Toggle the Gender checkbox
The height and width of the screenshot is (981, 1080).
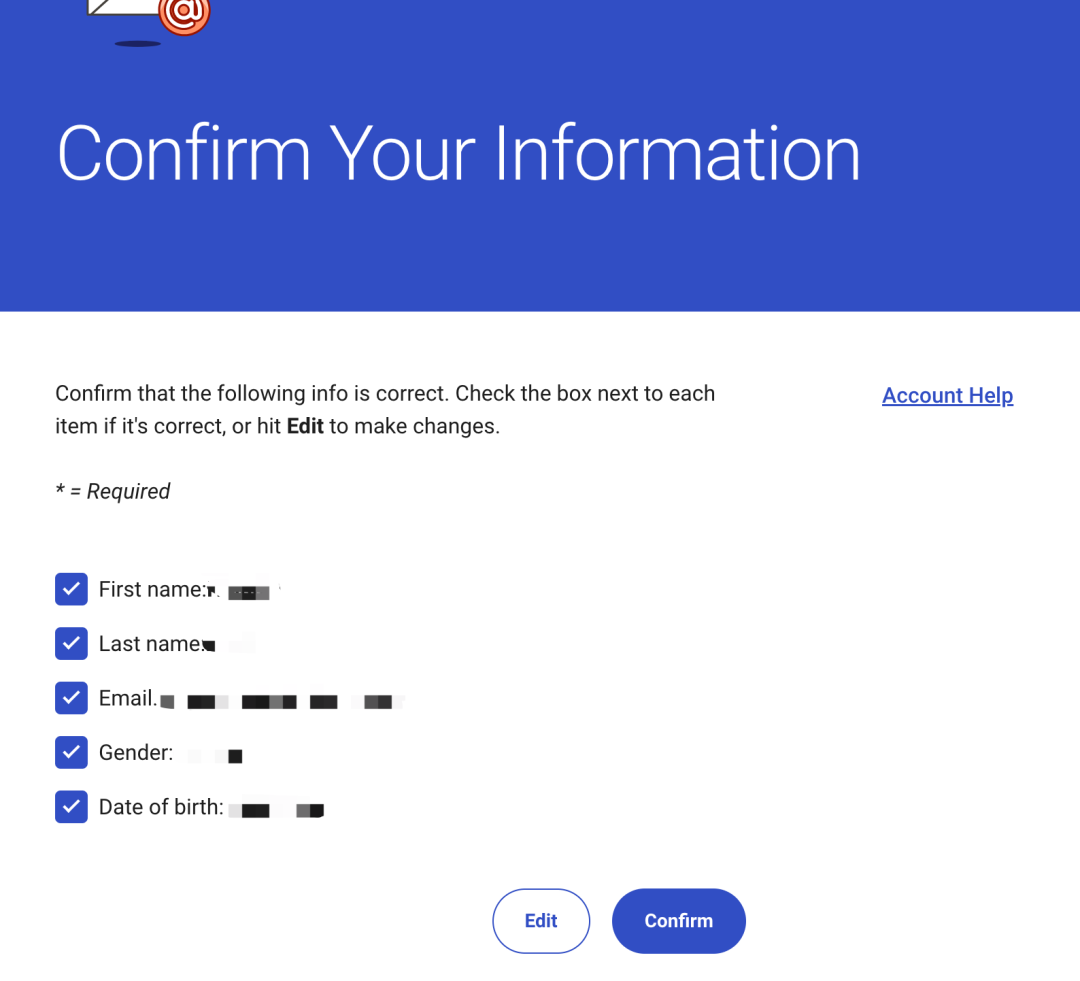tap(72, 752)
